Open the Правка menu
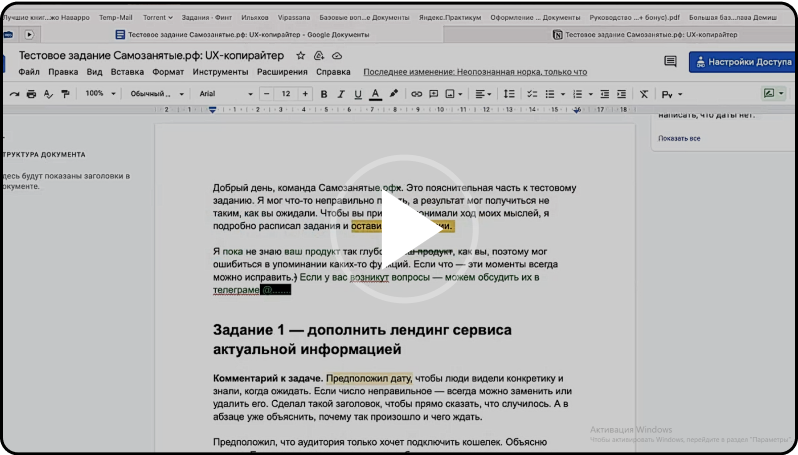The image size is (798, 455). click(x=63, y=72)
